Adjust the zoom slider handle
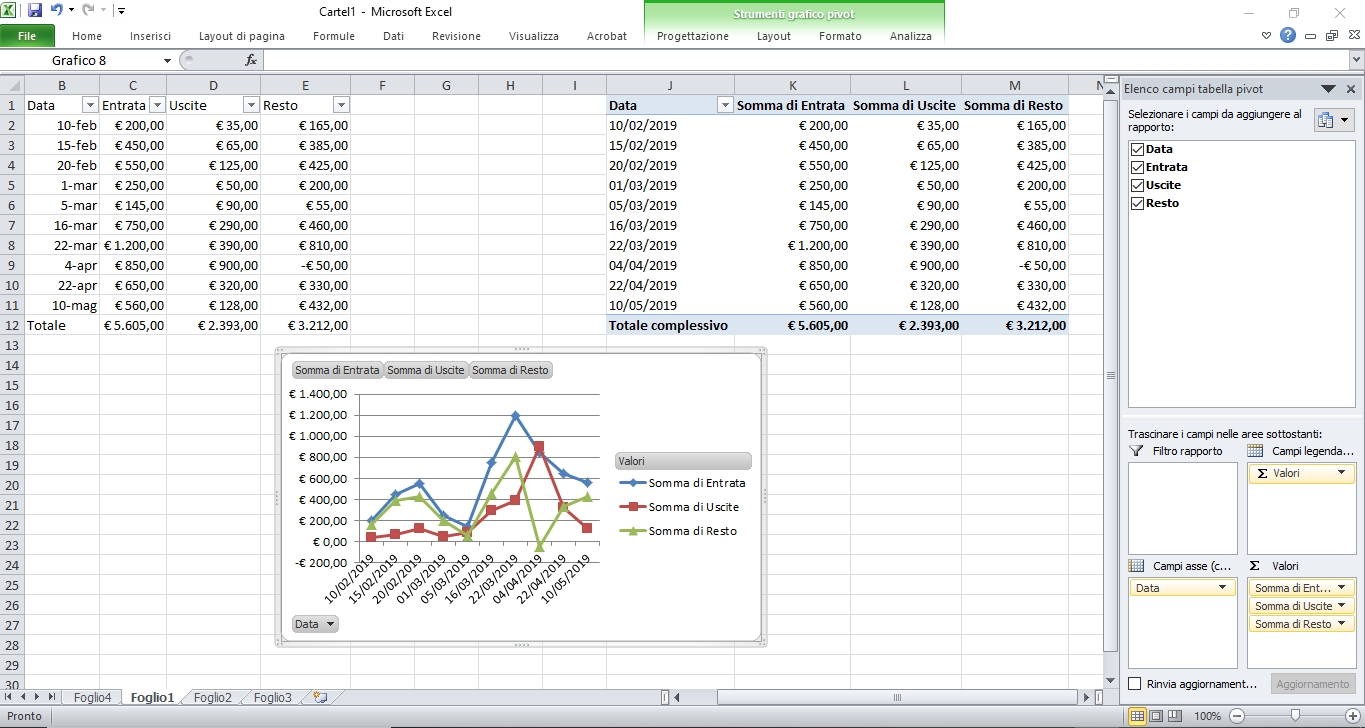The height and width of the screenshot is (728, 1365). tap(1295, 716)
